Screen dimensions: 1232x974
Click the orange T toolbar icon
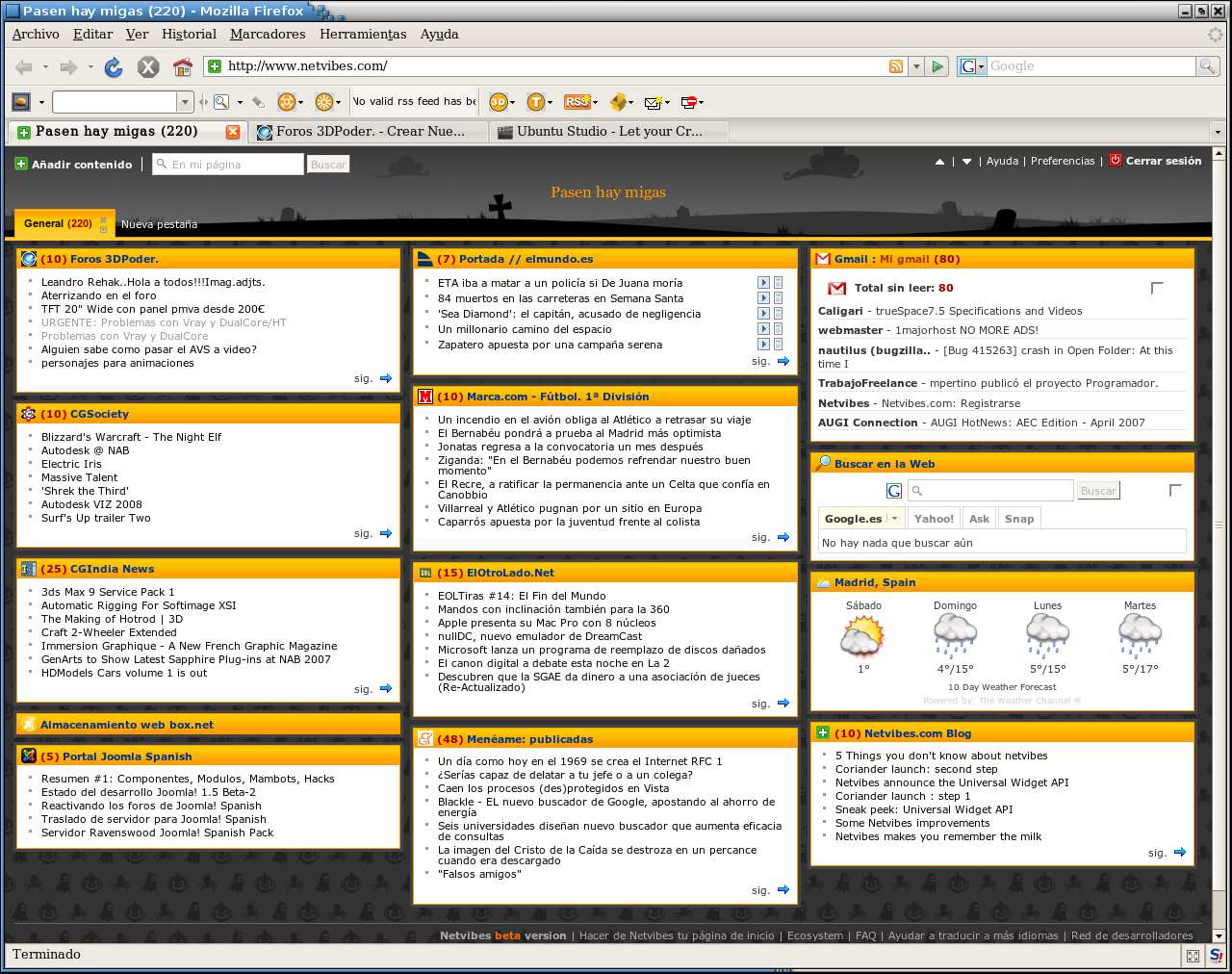[535, 102]
